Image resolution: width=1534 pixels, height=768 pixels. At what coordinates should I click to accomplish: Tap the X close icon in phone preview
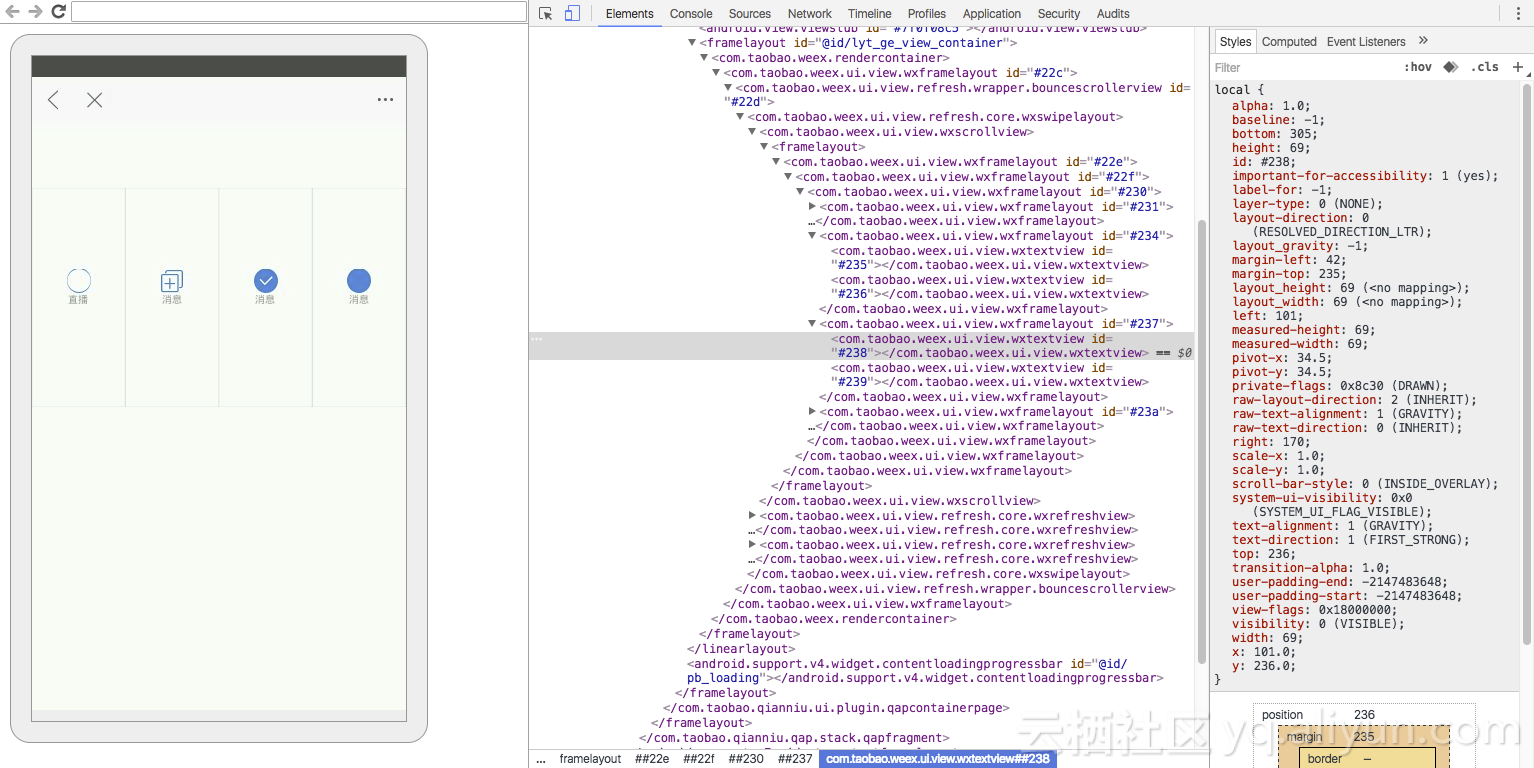(x=94, y=100)
